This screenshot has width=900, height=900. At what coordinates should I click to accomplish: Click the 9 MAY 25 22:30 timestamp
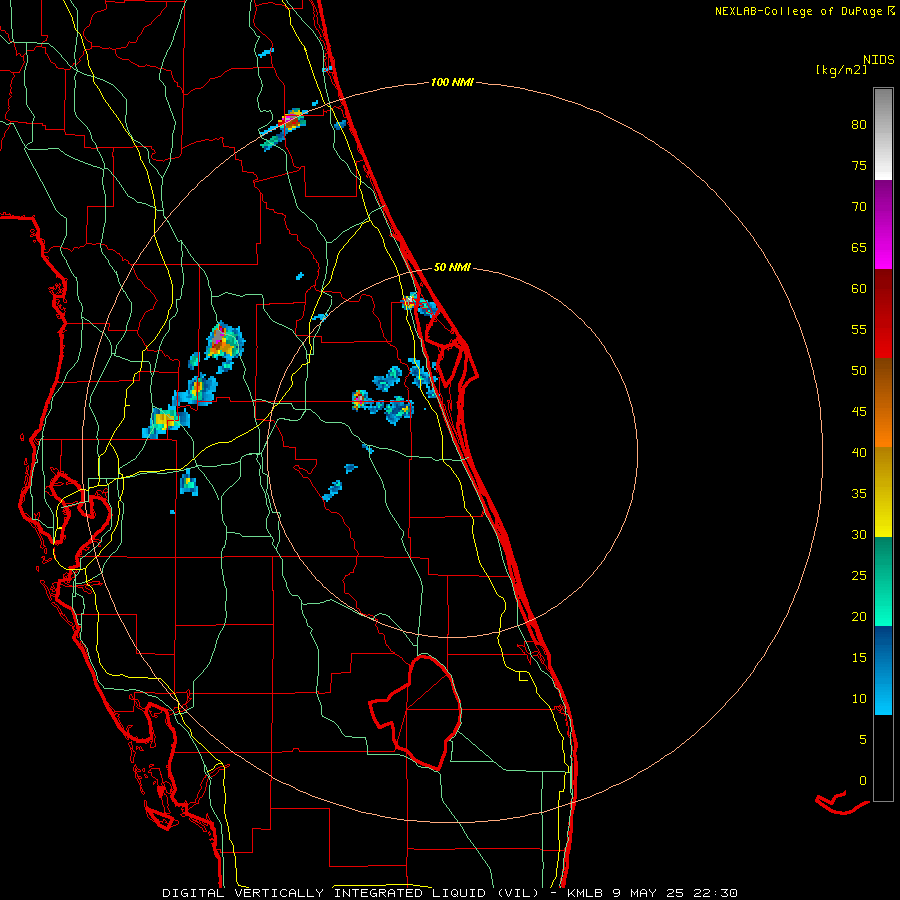tap(677, 893)
